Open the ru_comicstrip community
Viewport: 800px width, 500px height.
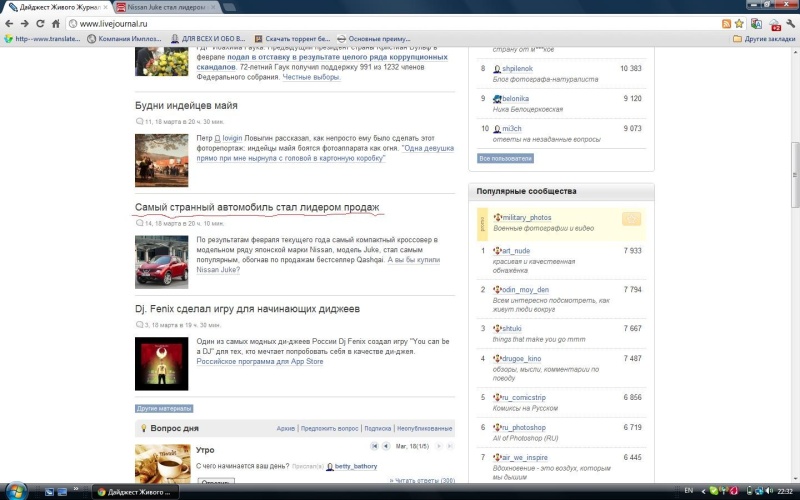point(523,397)
